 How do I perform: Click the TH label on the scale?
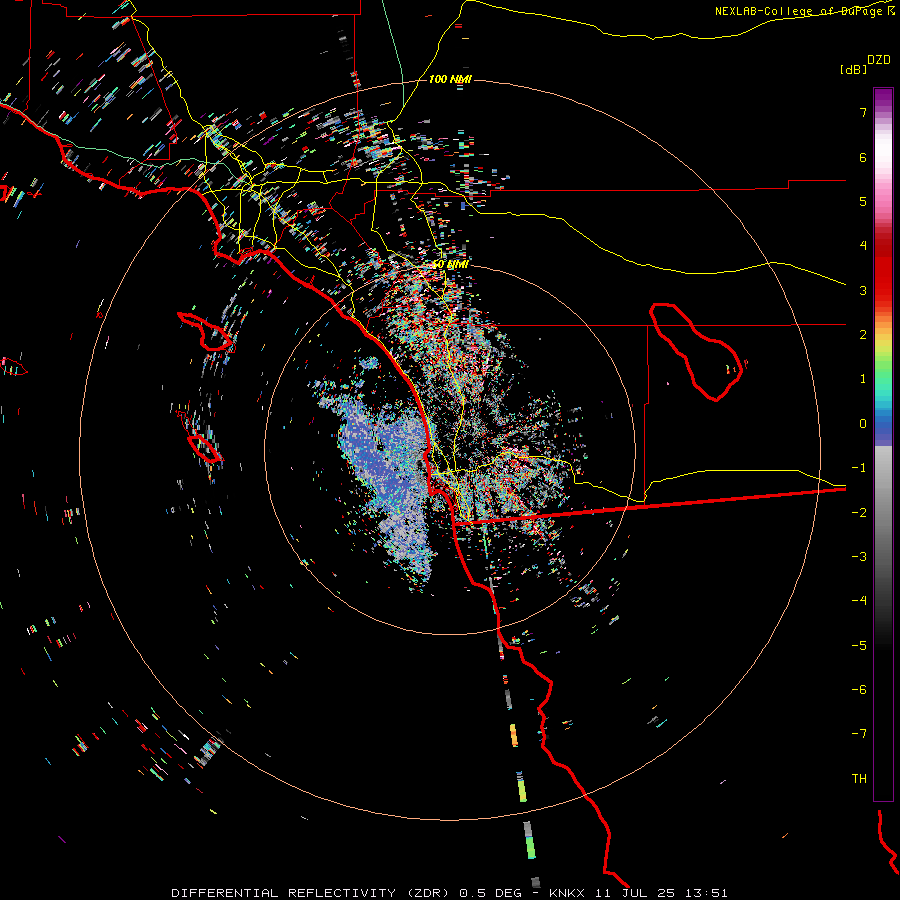pyautogui.click(x=859, y=779)
